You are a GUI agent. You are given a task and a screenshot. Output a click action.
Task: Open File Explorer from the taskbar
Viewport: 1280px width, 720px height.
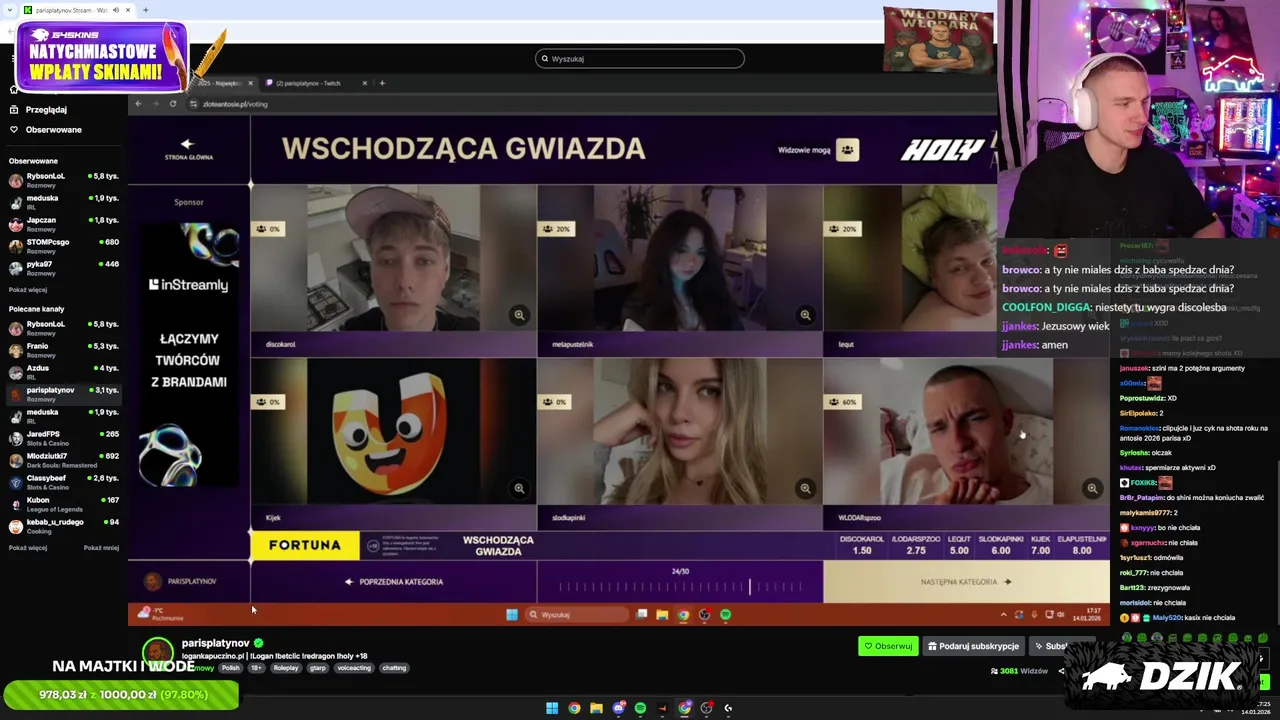(596, 708)
